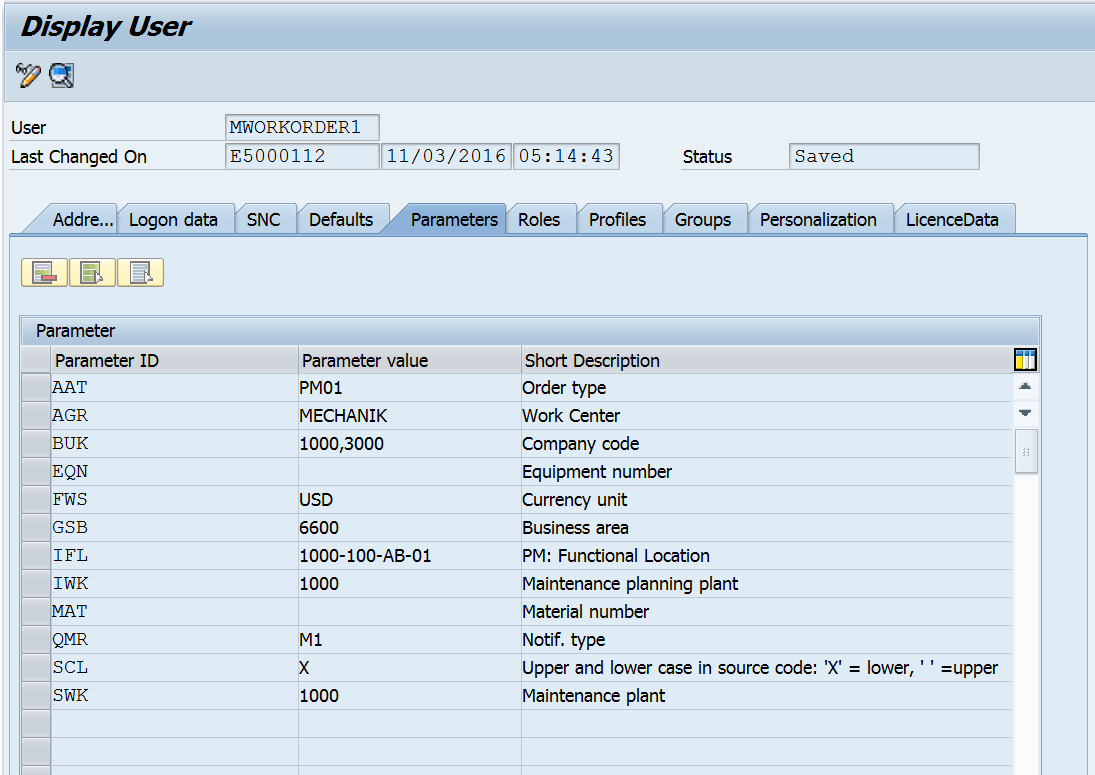The image size is (1095, 775).
Task: Click the magnifier icon in the toolbar
Action: pyautogui.click(x=62, y=75)
